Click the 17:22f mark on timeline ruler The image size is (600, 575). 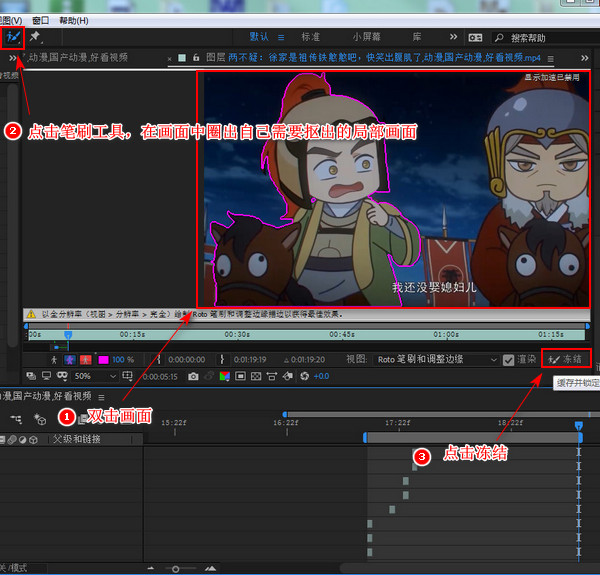click(398, 423)
